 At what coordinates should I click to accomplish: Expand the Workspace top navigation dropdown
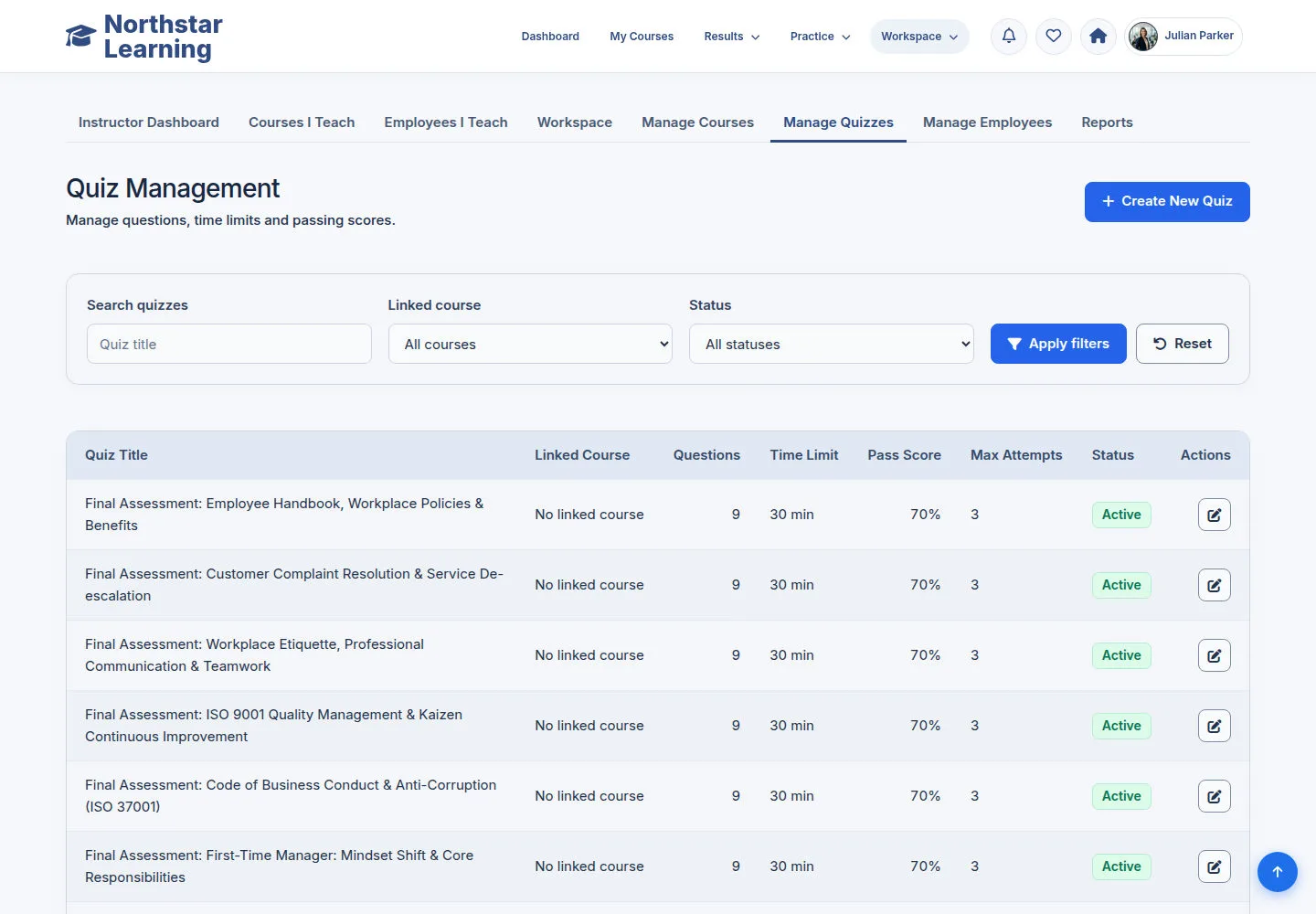tap(919, 37)
